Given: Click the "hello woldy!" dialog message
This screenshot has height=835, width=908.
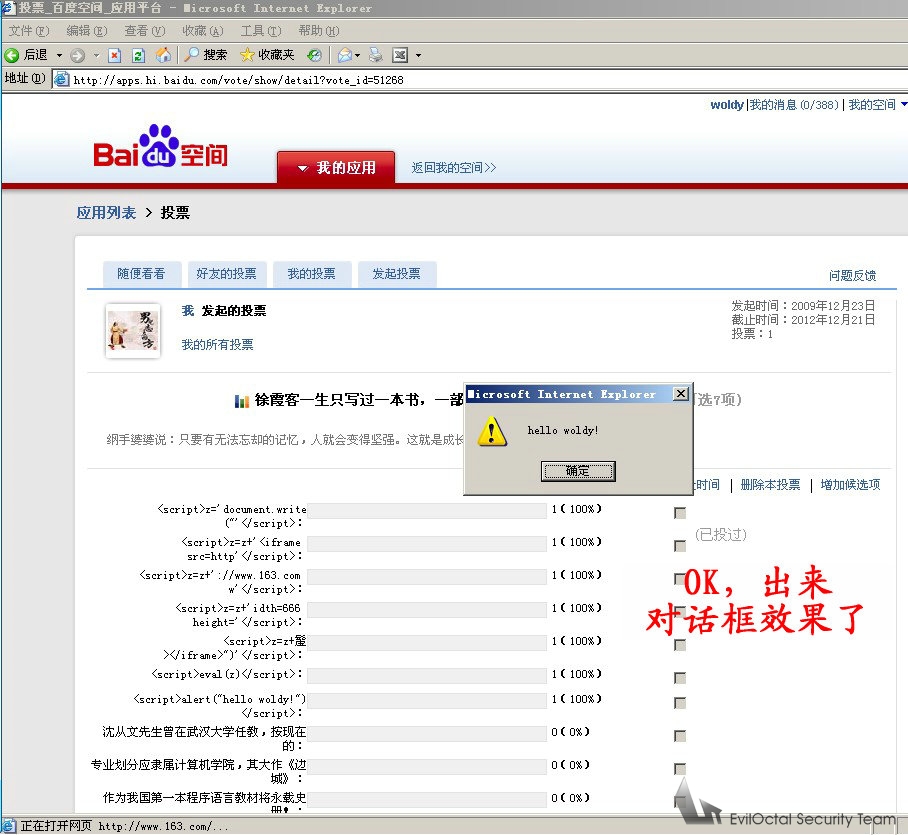Looking at the screenshot, I should [x=563, y=430].
